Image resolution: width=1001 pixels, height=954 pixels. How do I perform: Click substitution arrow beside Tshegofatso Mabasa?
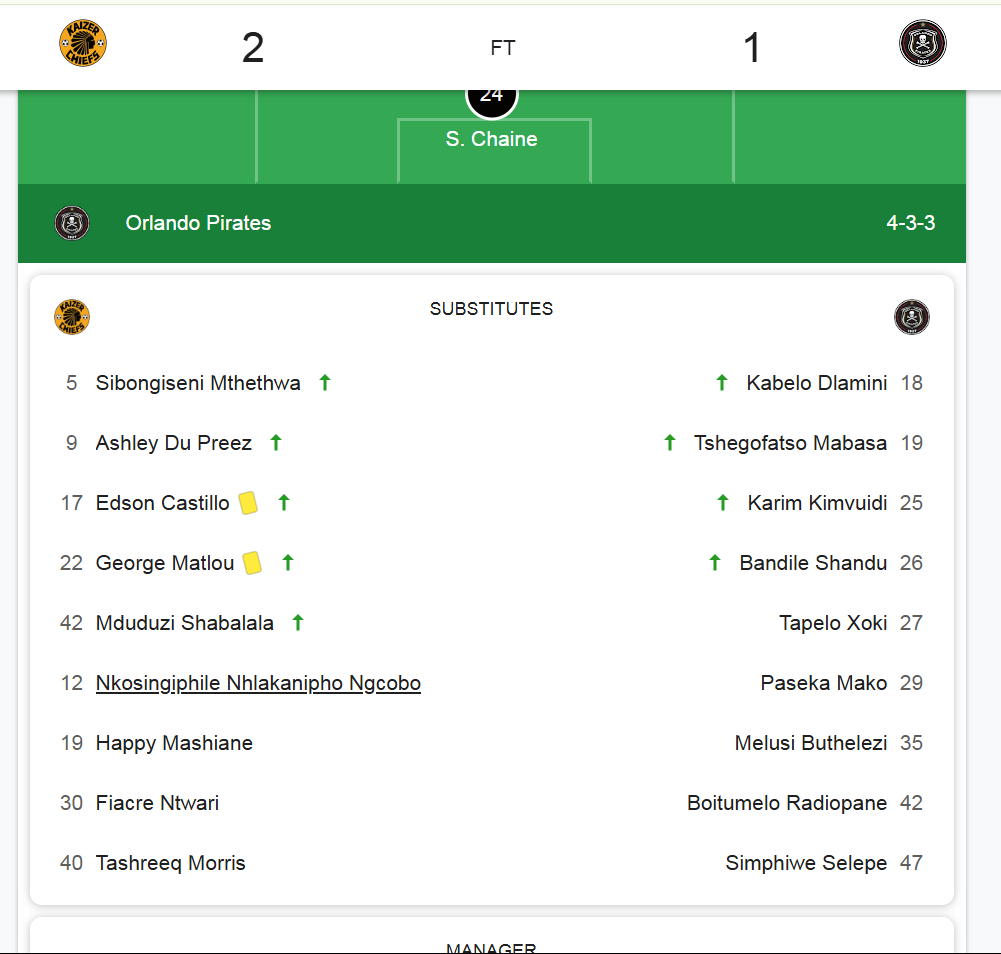pos(670,443)
